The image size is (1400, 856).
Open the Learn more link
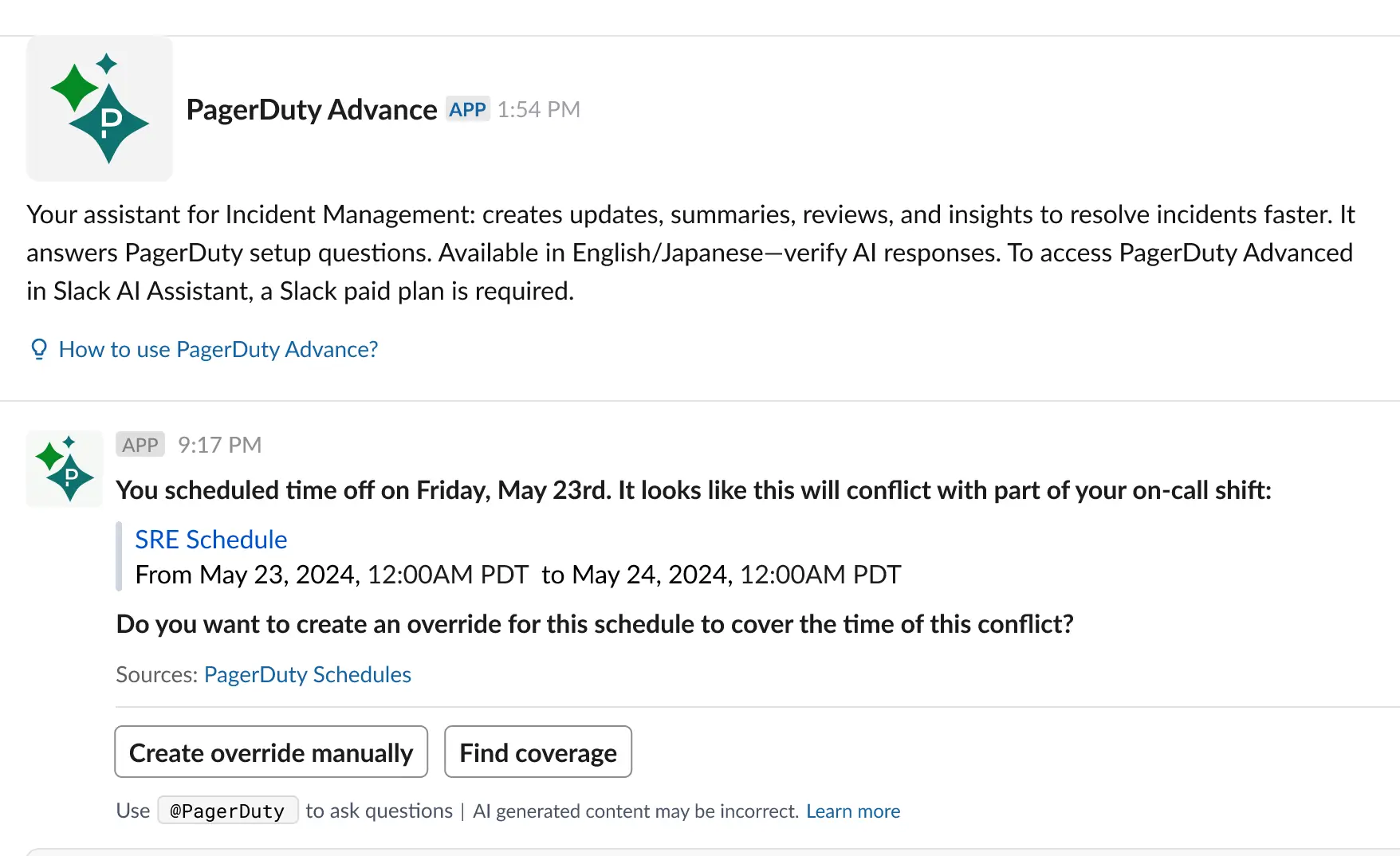coord(853,811)
